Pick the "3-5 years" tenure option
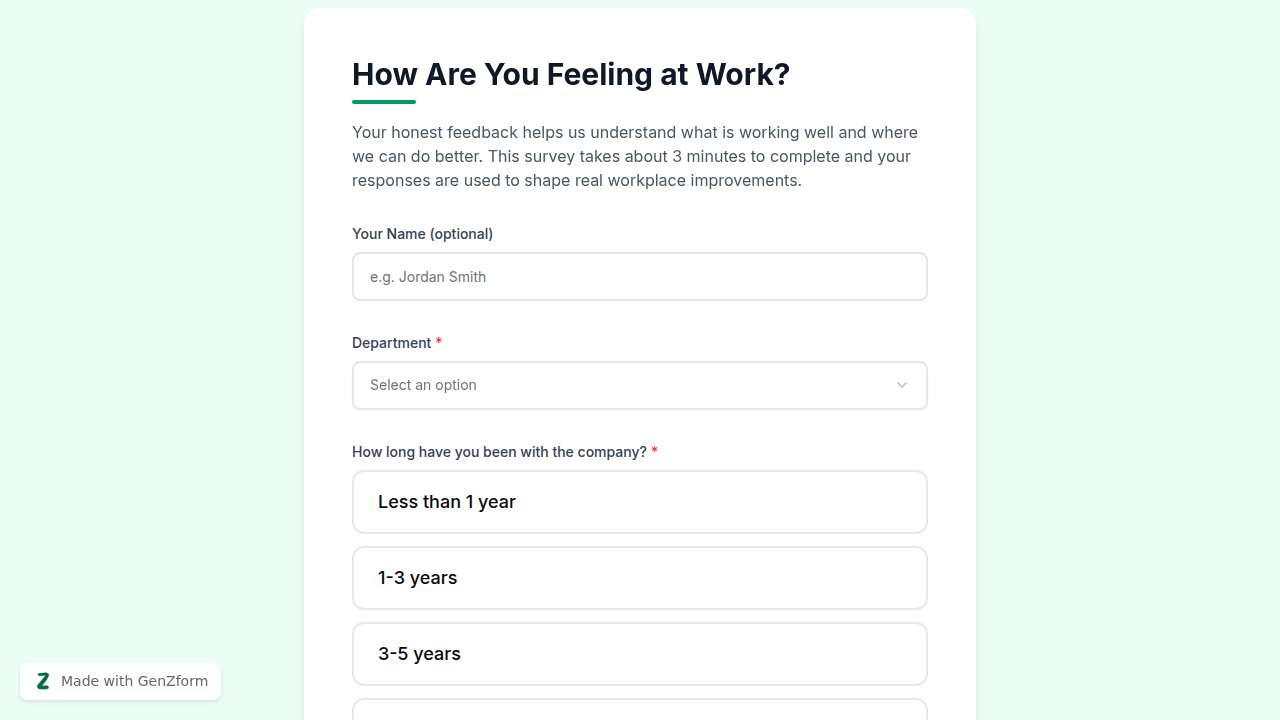Viewport: 1280px width, 720px height. (640, 654)
